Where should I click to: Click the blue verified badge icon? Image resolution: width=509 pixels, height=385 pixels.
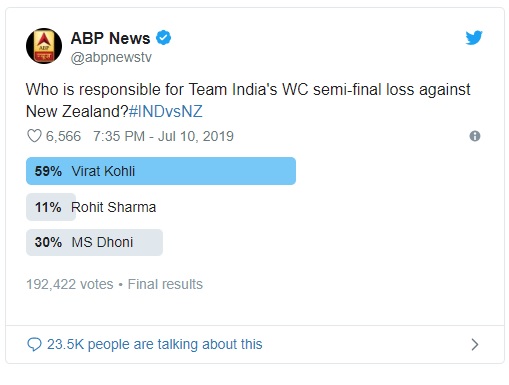pyautogui.click(x=163, y=38)
